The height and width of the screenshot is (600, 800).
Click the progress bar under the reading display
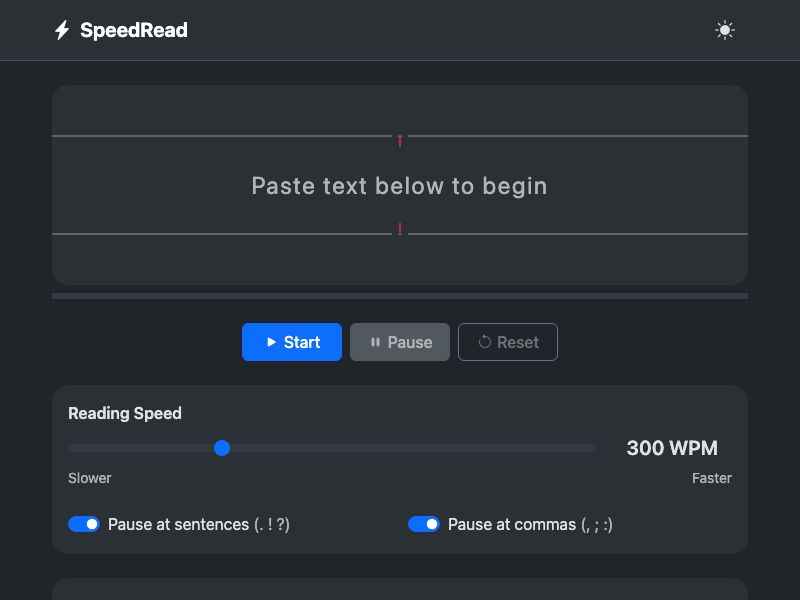click(399, 295)
